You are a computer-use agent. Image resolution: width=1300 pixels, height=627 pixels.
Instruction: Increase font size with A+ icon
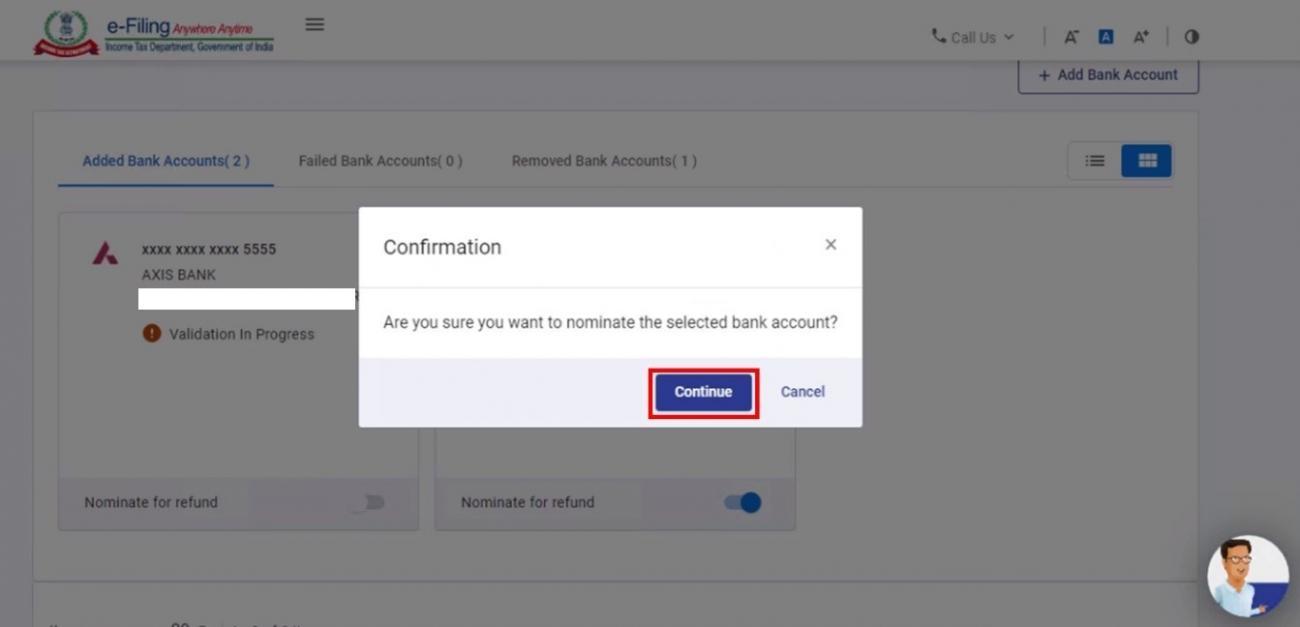click(1141, 37)
